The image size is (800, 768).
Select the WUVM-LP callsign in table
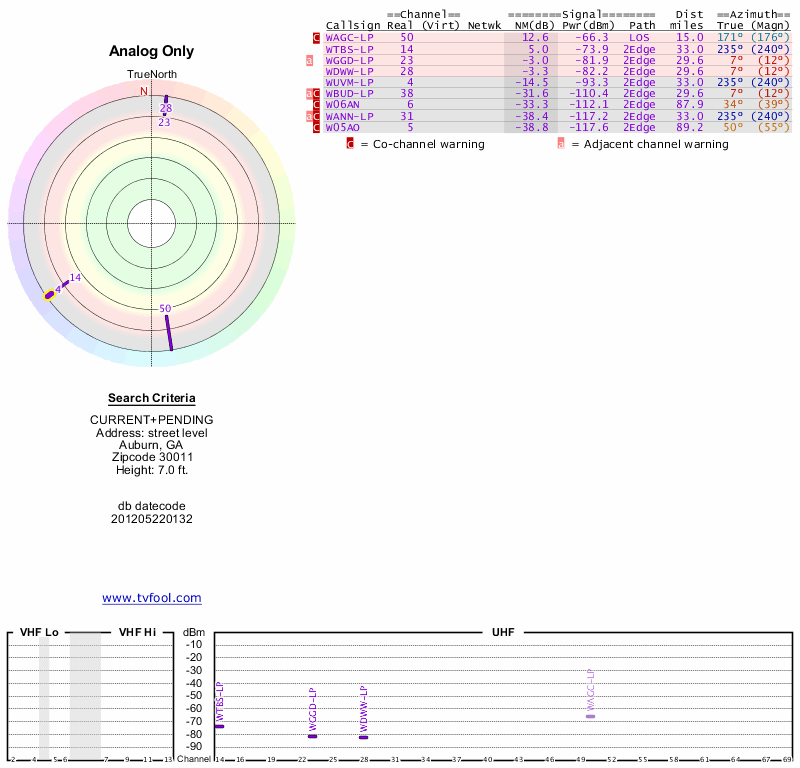(x=349, y=82)
